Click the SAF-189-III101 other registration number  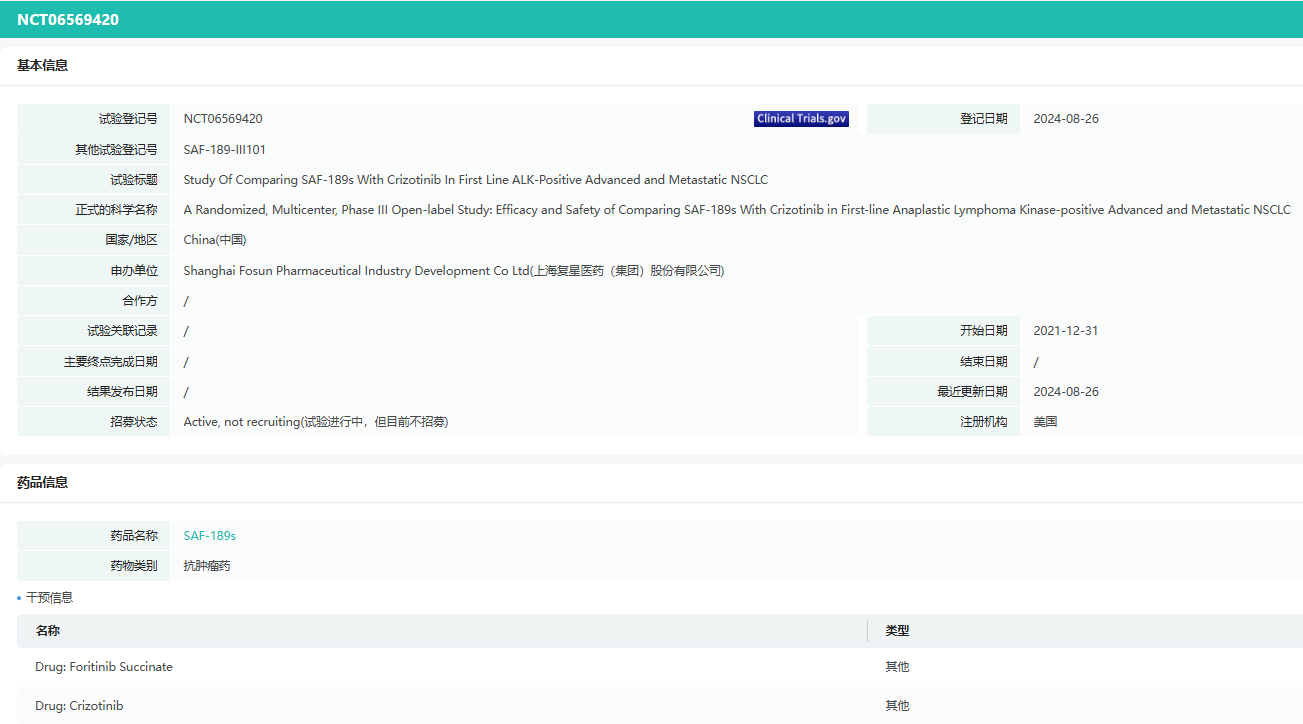coord(225,150)
